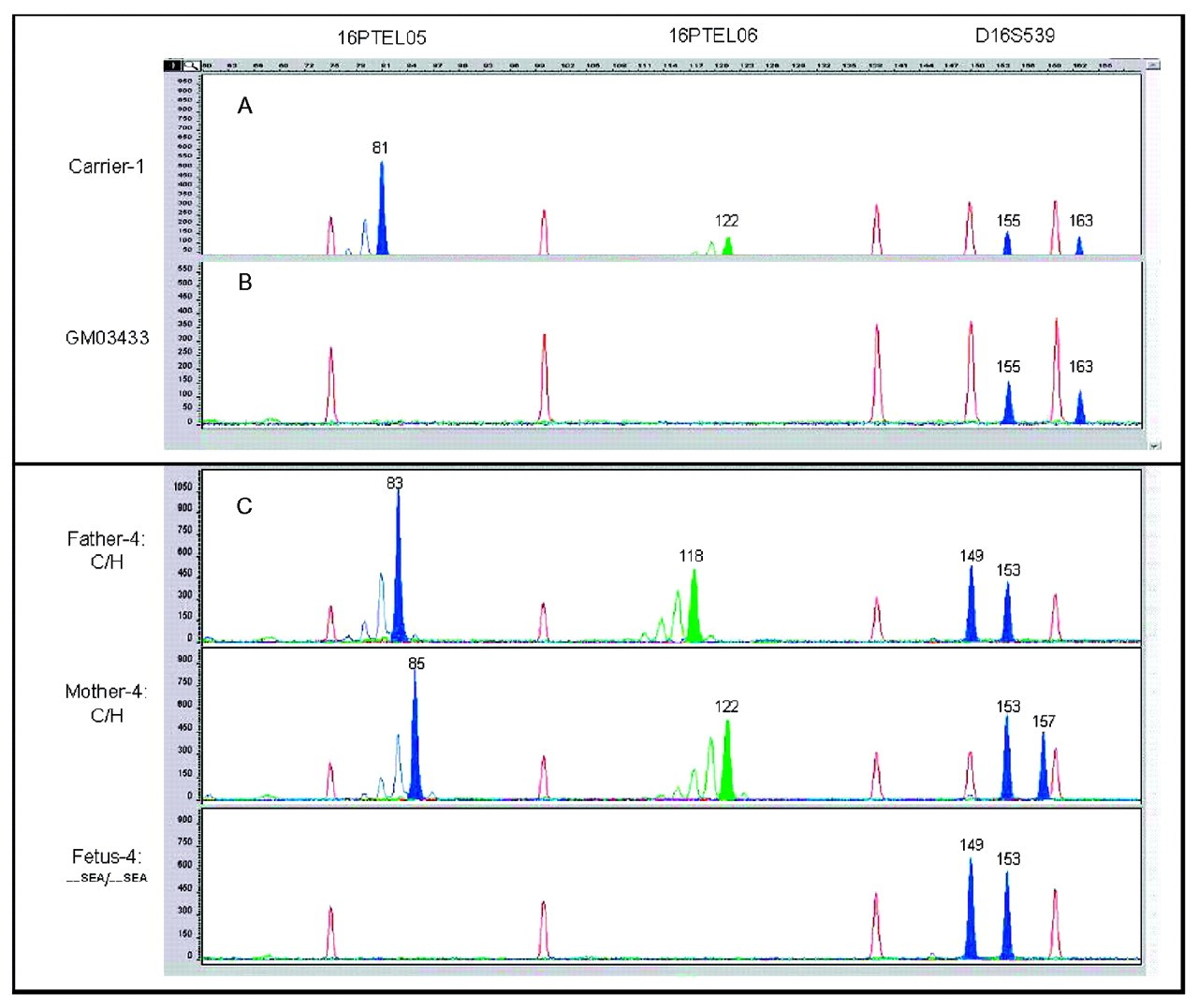Click the D16S539 marker heading
The height and width of the screenshot is (1008, 1198).
(1015, 36)
